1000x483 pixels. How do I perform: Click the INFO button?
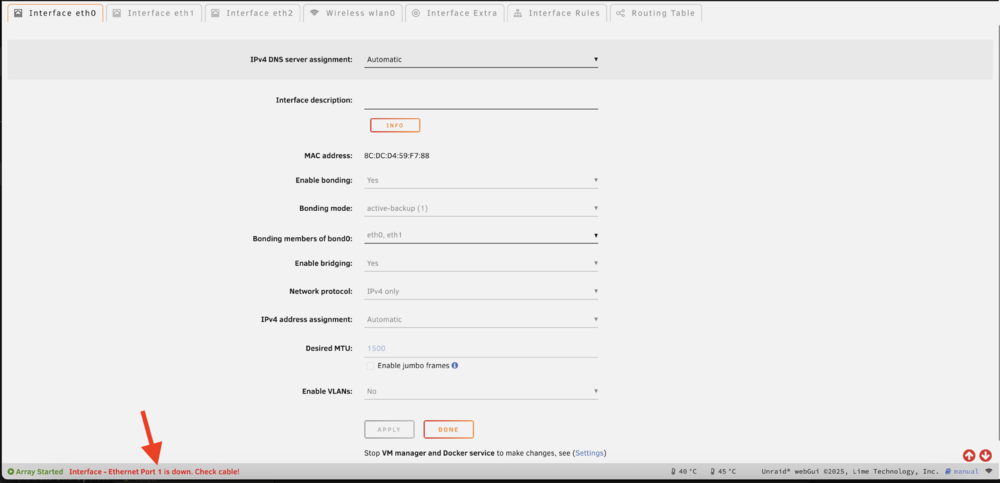click(395, 125)
